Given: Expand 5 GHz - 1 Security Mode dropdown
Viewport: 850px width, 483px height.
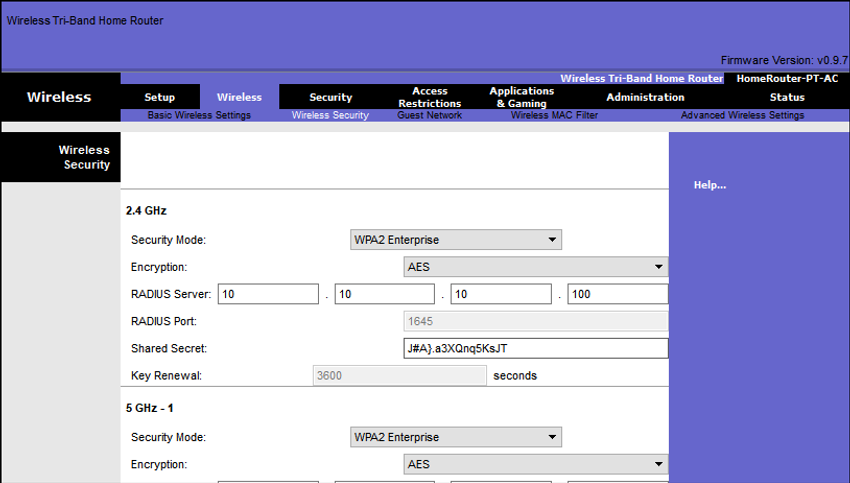Looking at the screenshot, I should coord(455,437).
